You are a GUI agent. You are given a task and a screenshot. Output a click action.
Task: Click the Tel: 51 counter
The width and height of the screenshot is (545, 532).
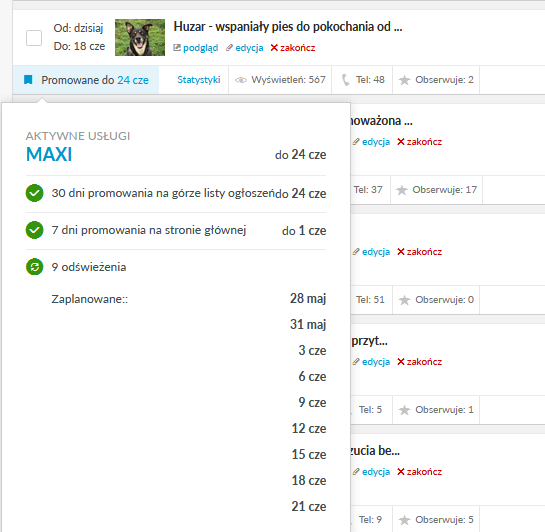pyautogui.click(x=370, y=300)
